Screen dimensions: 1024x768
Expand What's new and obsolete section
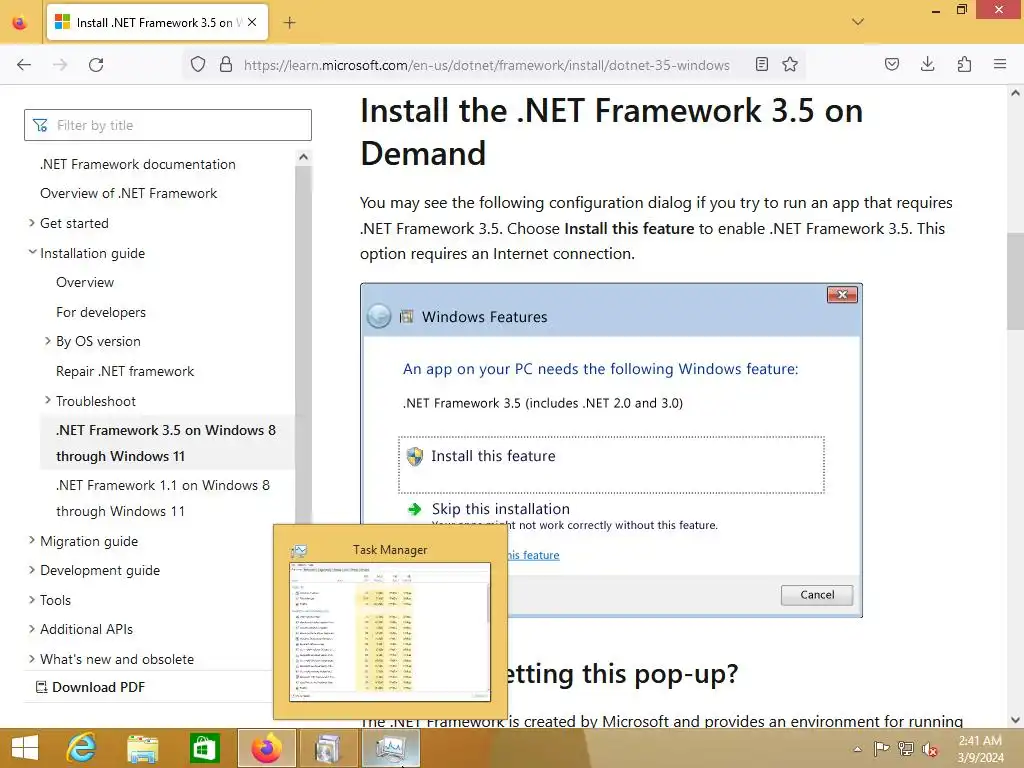point(31,659)
